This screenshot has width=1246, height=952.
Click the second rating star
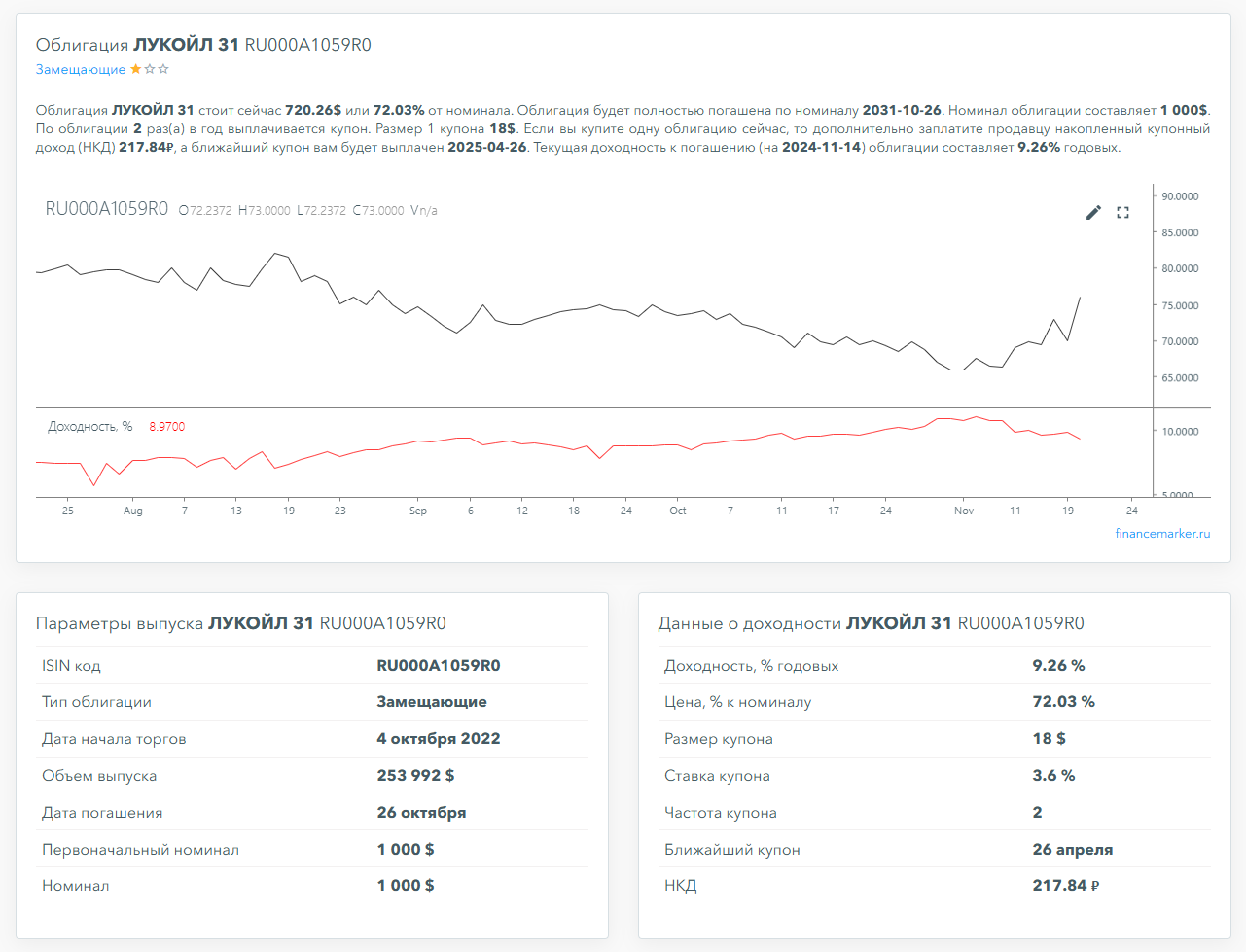(149, 69)
